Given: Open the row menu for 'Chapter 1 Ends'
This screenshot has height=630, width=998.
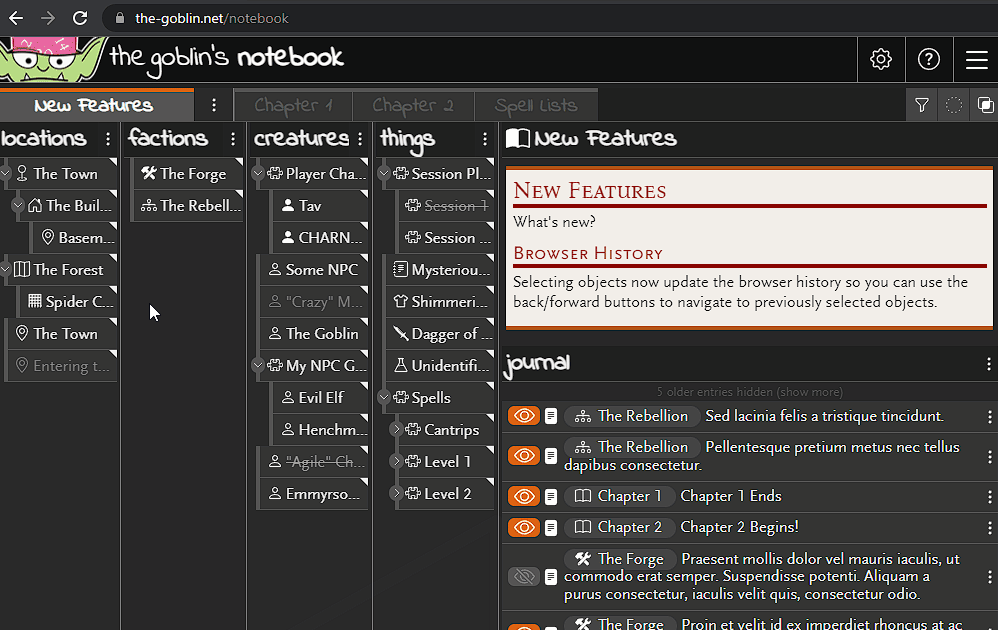Looking at the screenshot, I should tap(989, 496).
